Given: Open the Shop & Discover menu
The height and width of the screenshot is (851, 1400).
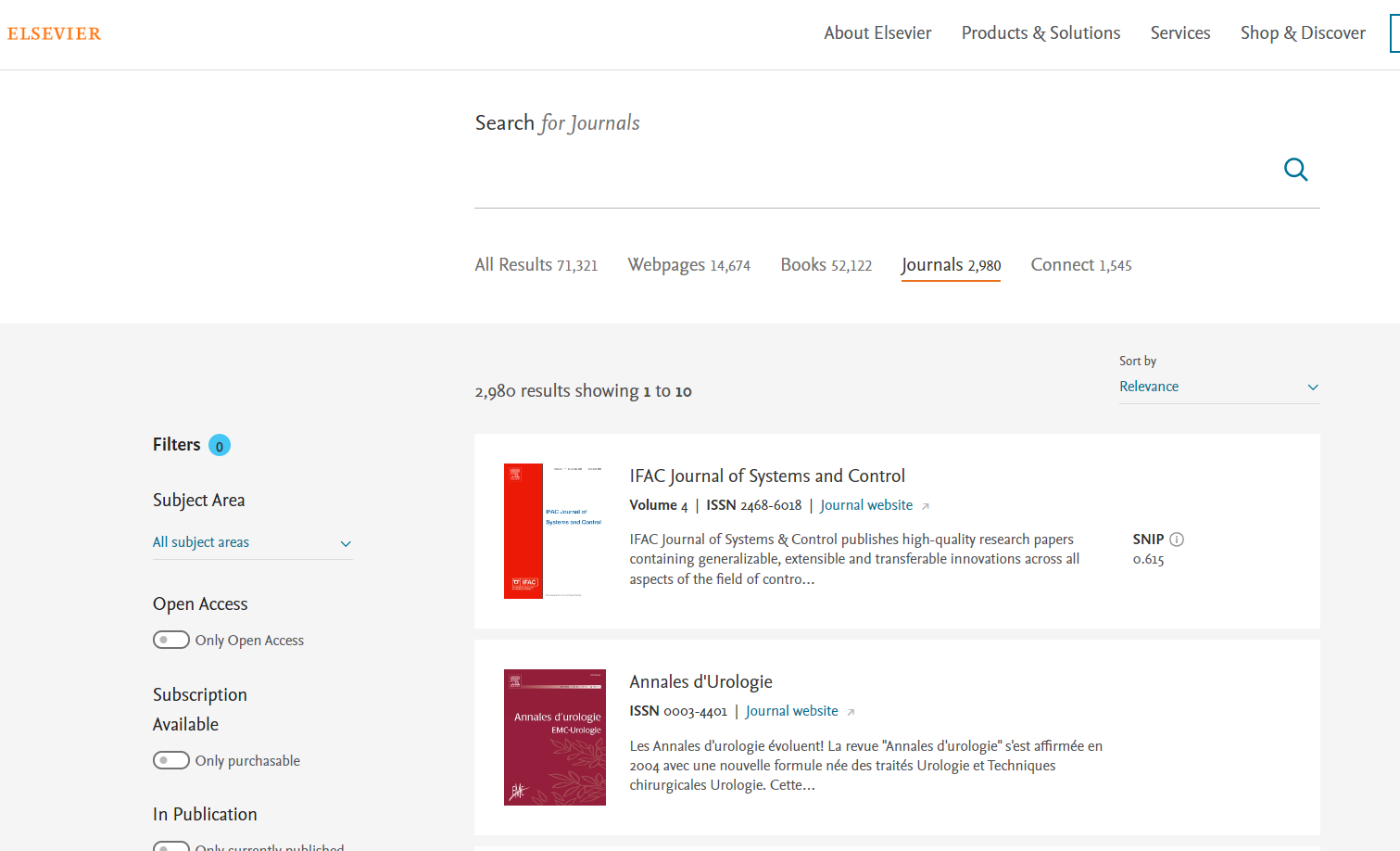Looking at the screenshot, I should pos(1303,33).
